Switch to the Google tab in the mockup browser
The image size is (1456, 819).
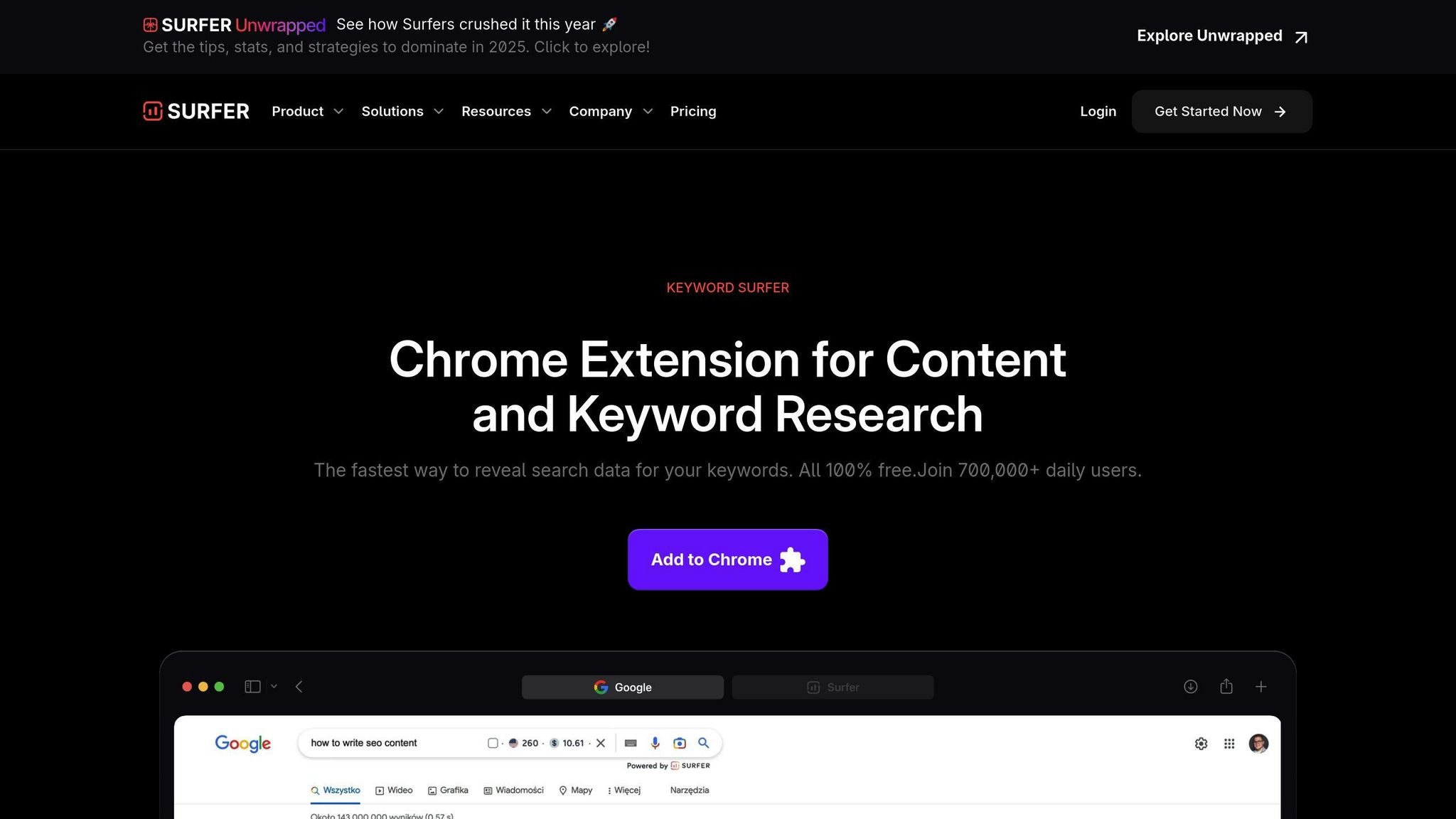point(623,687)
